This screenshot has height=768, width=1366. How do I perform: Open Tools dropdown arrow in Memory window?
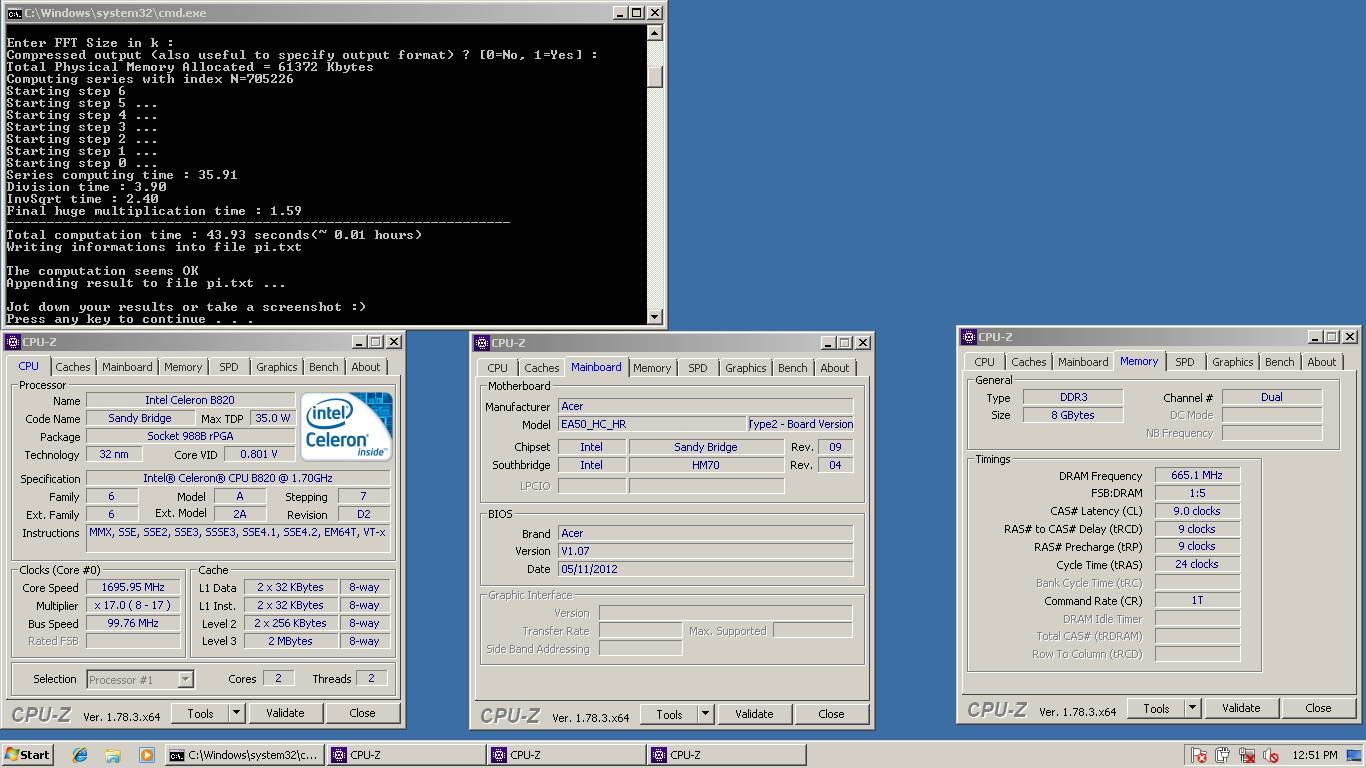tap(1193, 708)
